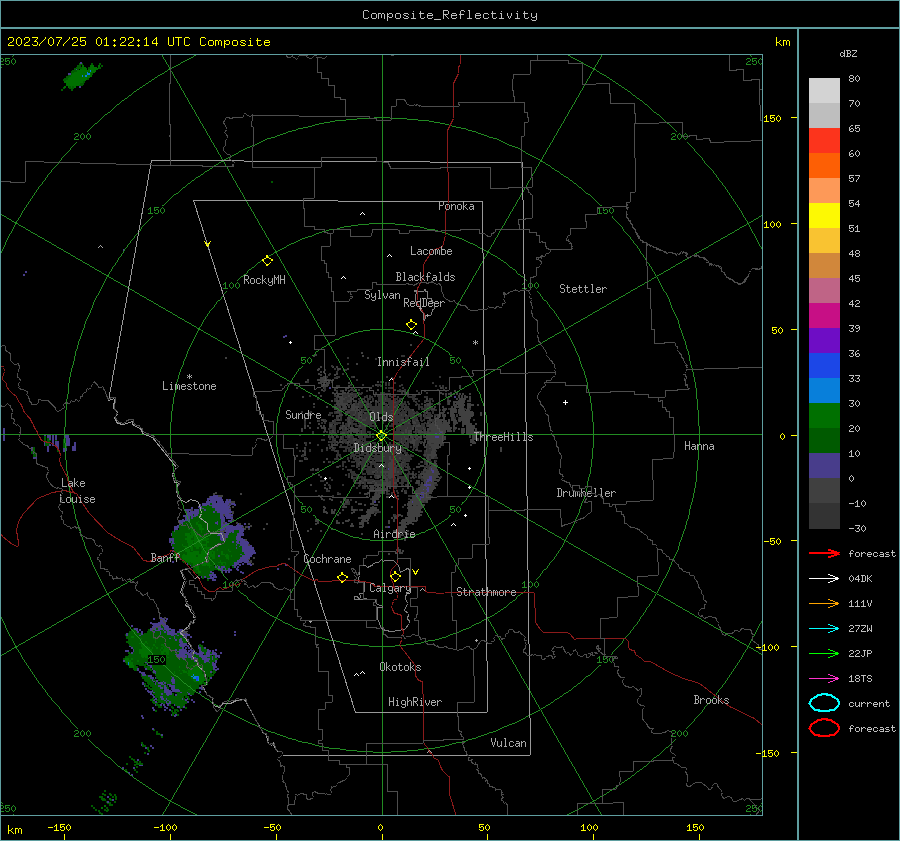Click the green radar echo near Banff
Image resolution: width=900 pixels, height=841 pixels.
(x=211, y=538)
